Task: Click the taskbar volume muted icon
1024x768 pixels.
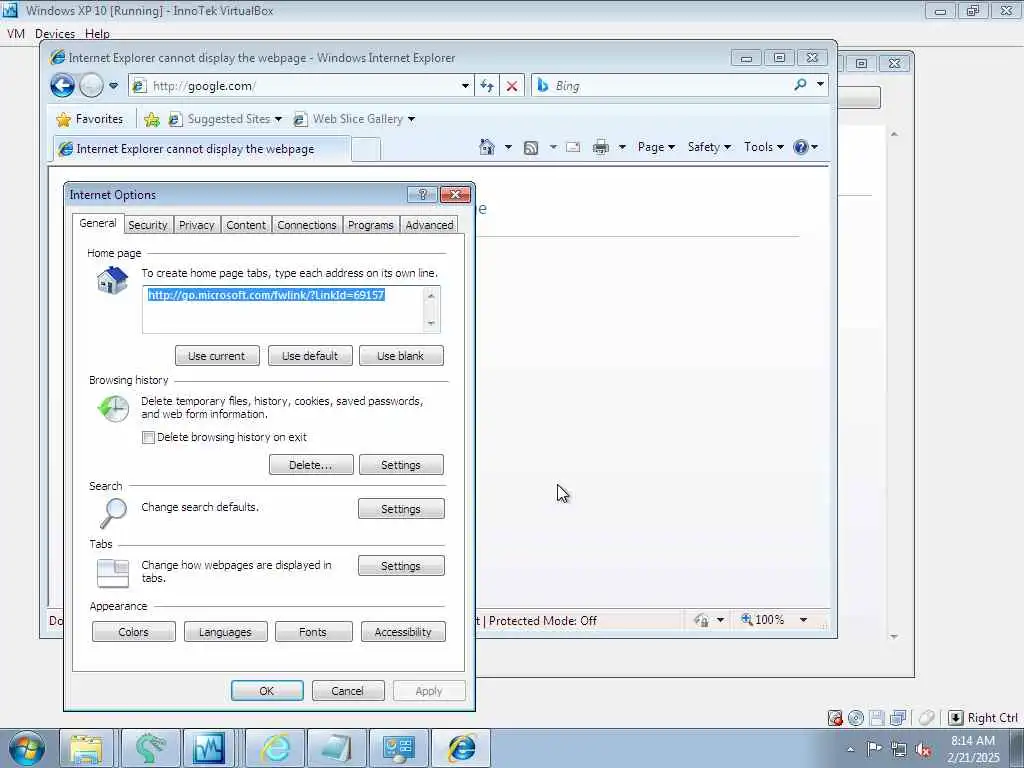Action: point(923,750)
